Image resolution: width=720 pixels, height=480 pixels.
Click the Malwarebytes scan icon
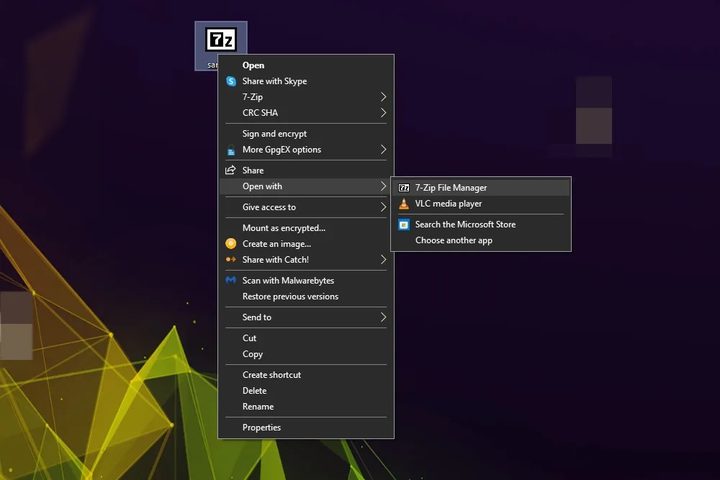pos(231,281)
